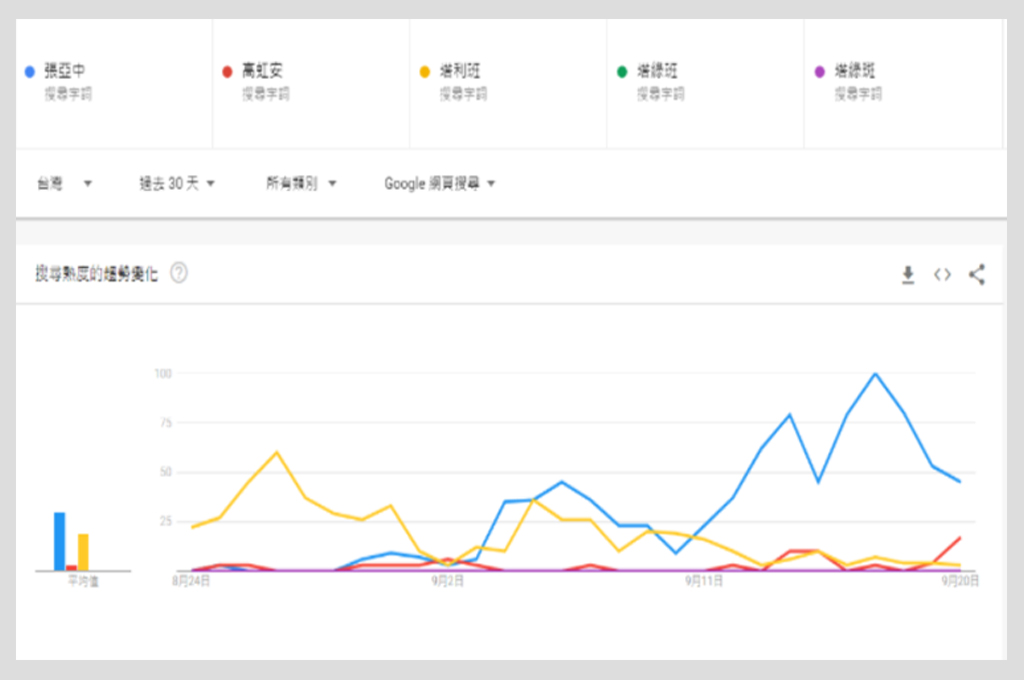
Task: Expand the 過去 30 天 time range dropdown
Action: tap(178, 184)
